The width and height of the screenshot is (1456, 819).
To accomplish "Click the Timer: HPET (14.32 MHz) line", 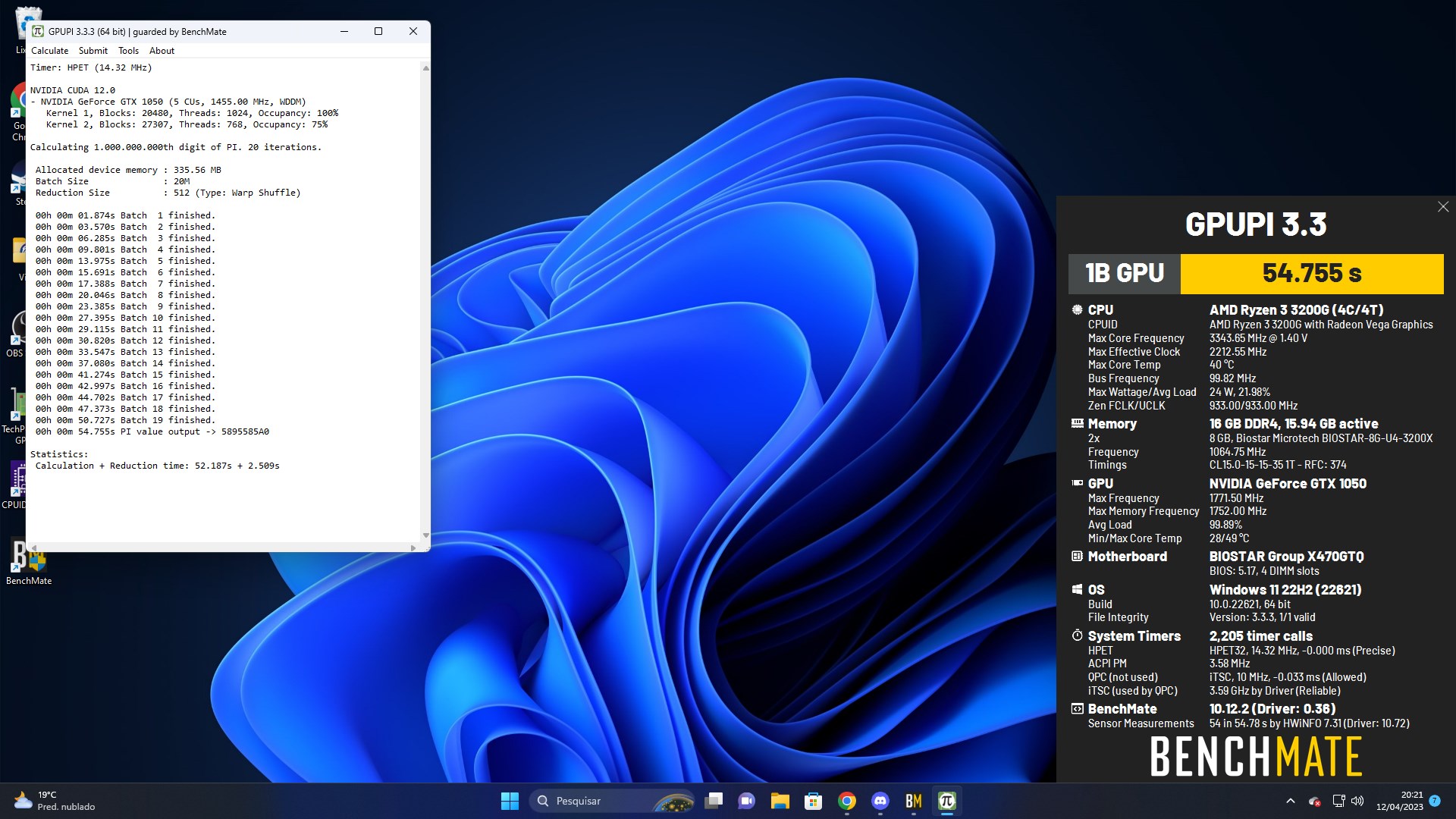I will pyautogui.click(x=91, y=67).
